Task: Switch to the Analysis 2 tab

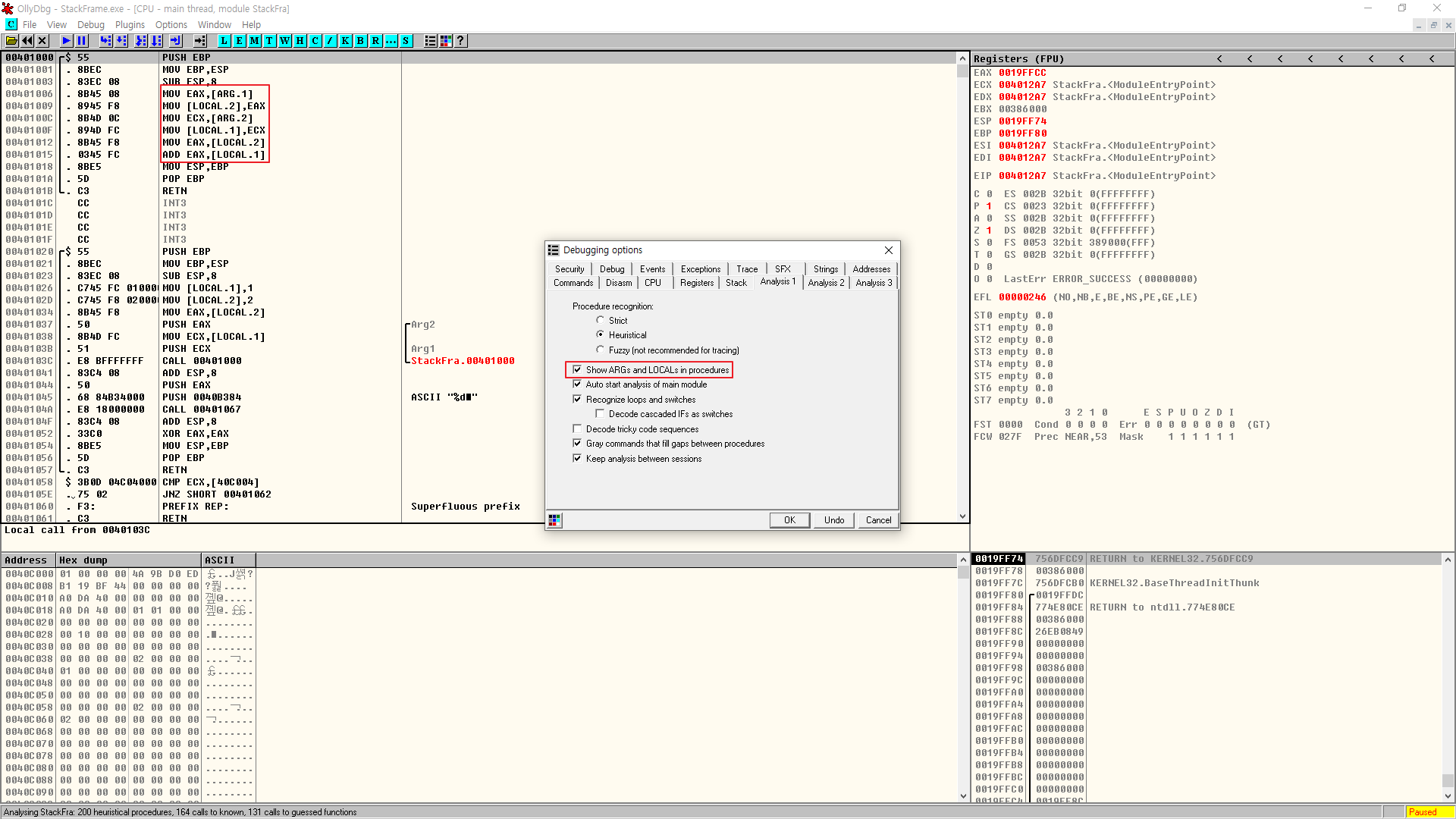Action: tap(825, 283)
